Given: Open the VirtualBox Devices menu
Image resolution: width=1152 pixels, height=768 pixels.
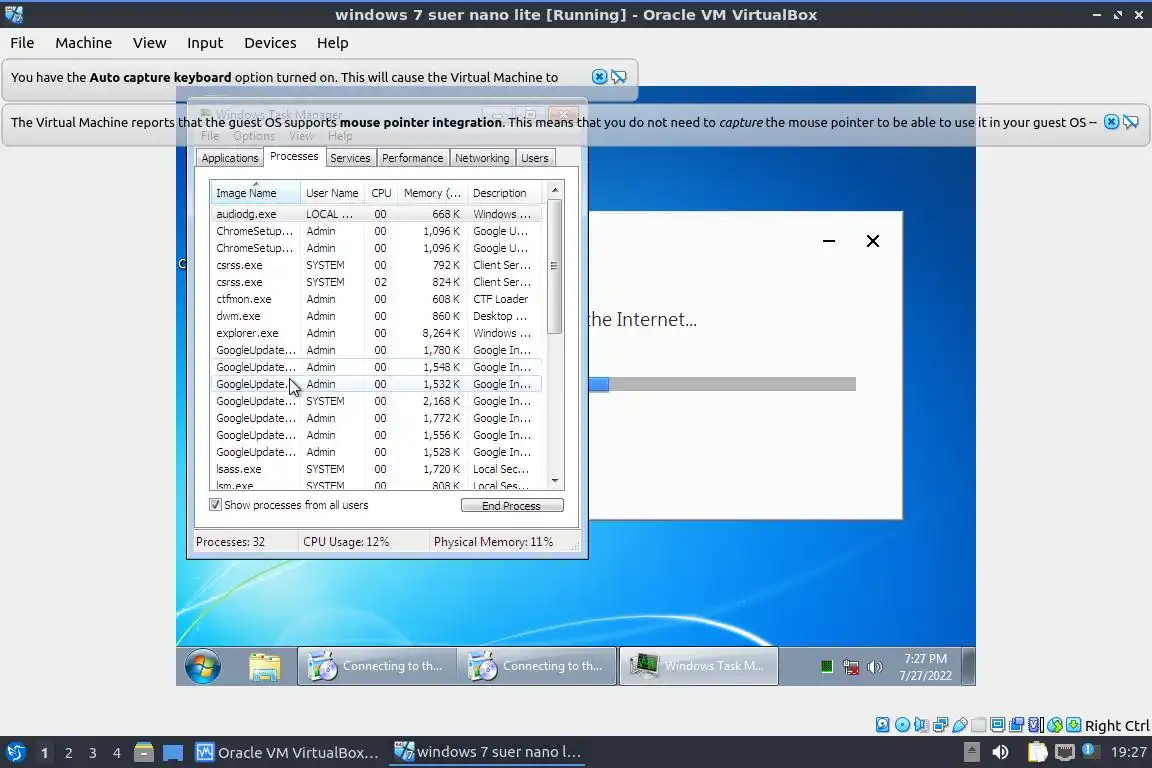Looking at the screenshot, I should point(270,43).
